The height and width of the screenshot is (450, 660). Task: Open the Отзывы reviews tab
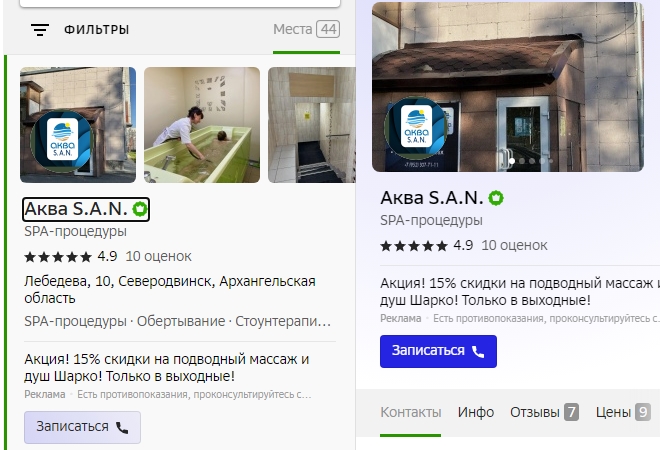[544, 412]
